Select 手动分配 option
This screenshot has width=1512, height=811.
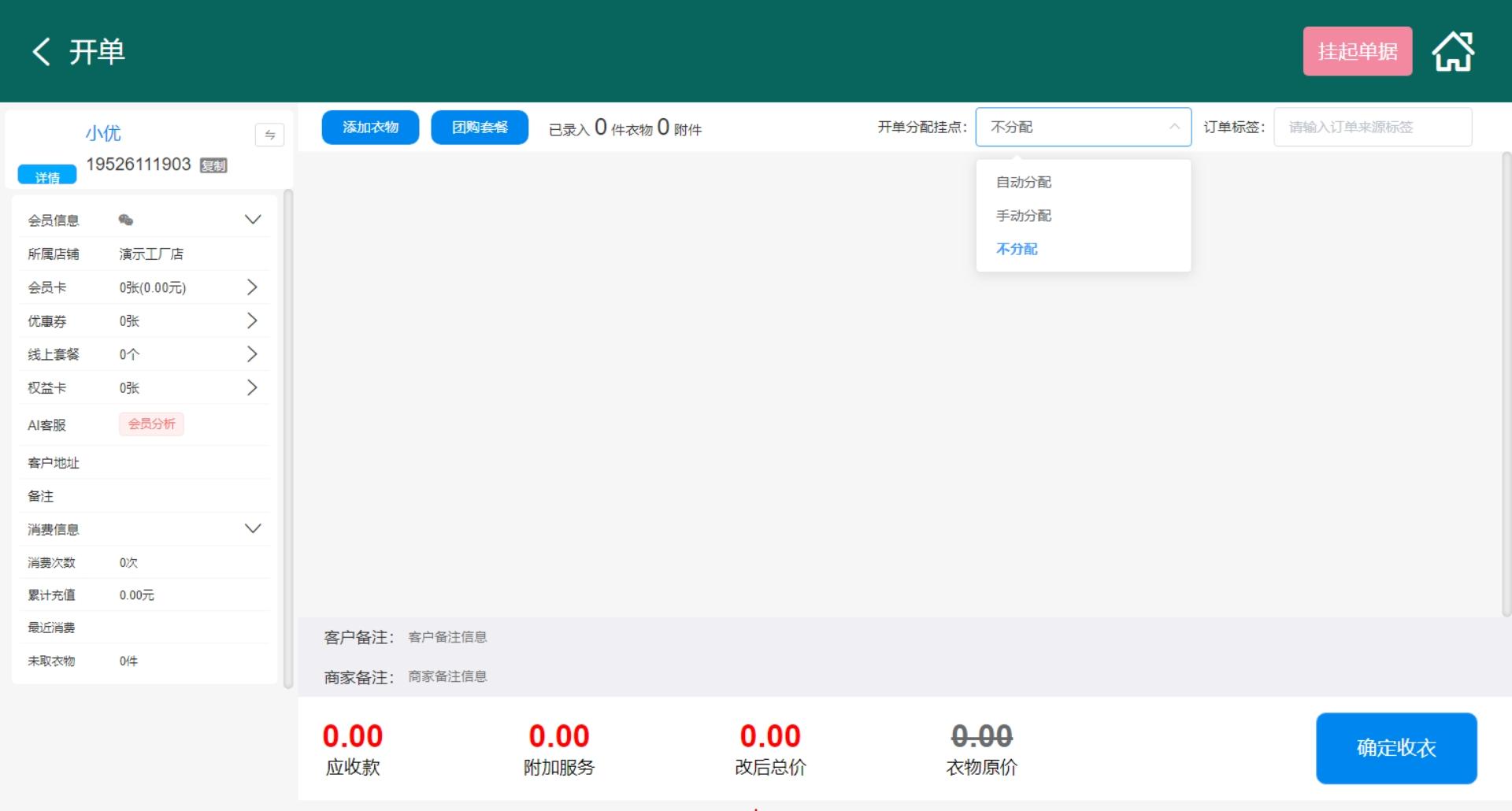1024,216
